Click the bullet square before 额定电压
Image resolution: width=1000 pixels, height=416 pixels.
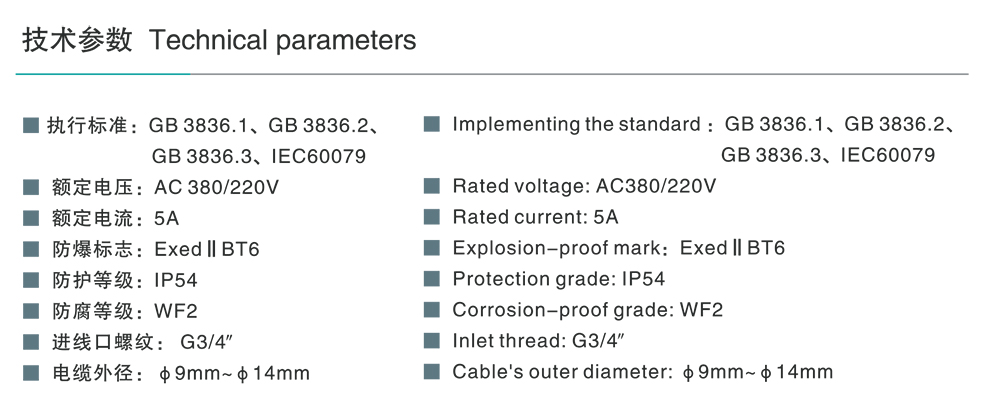30,187
